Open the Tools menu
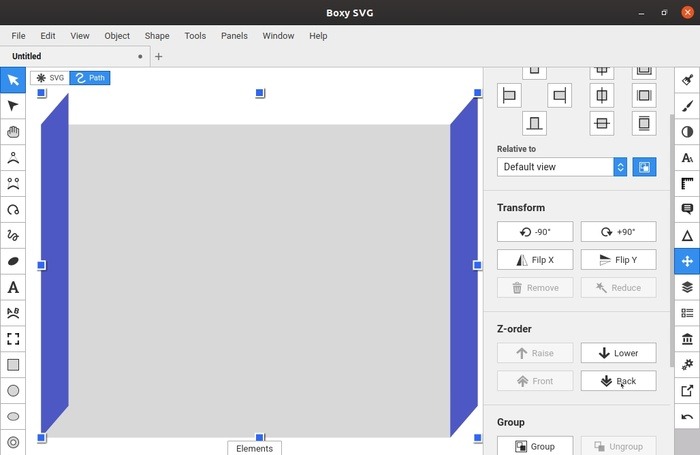This screenshot has height=455, width=700. coord(195,36)
